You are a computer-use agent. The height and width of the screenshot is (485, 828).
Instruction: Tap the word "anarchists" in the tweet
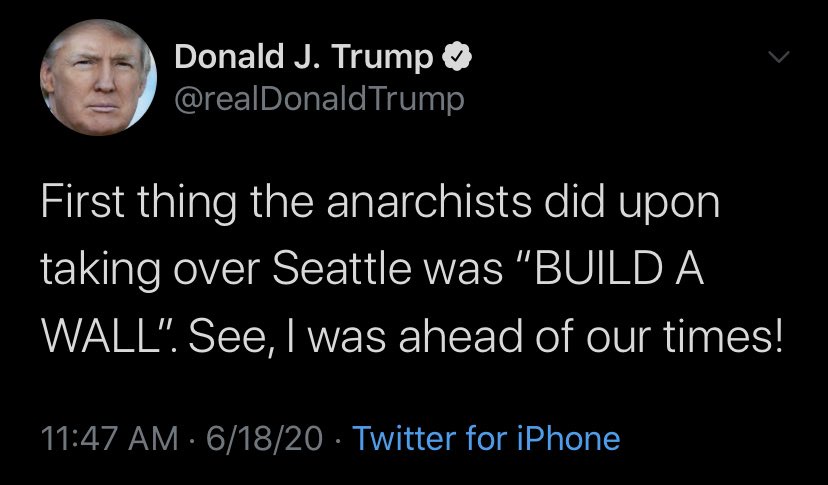pyautogui.click(x=413, y=204)
